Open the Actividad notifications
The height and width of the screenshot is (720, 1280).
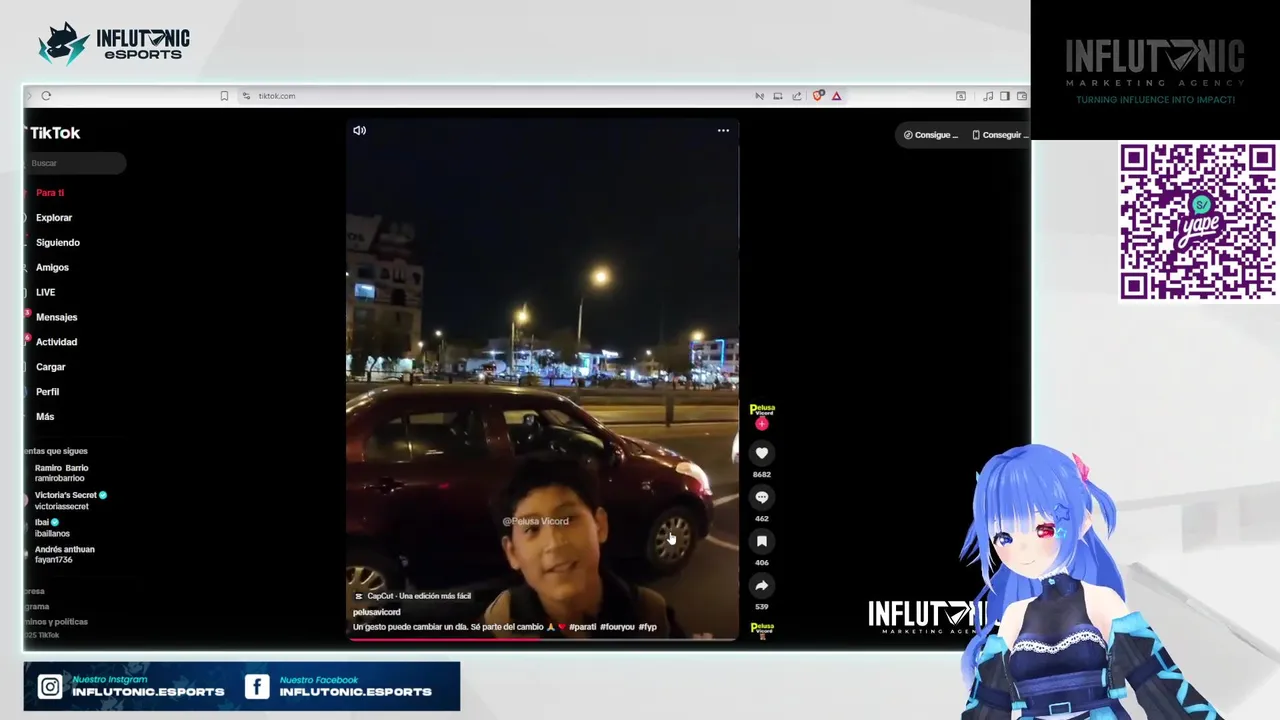56,342
